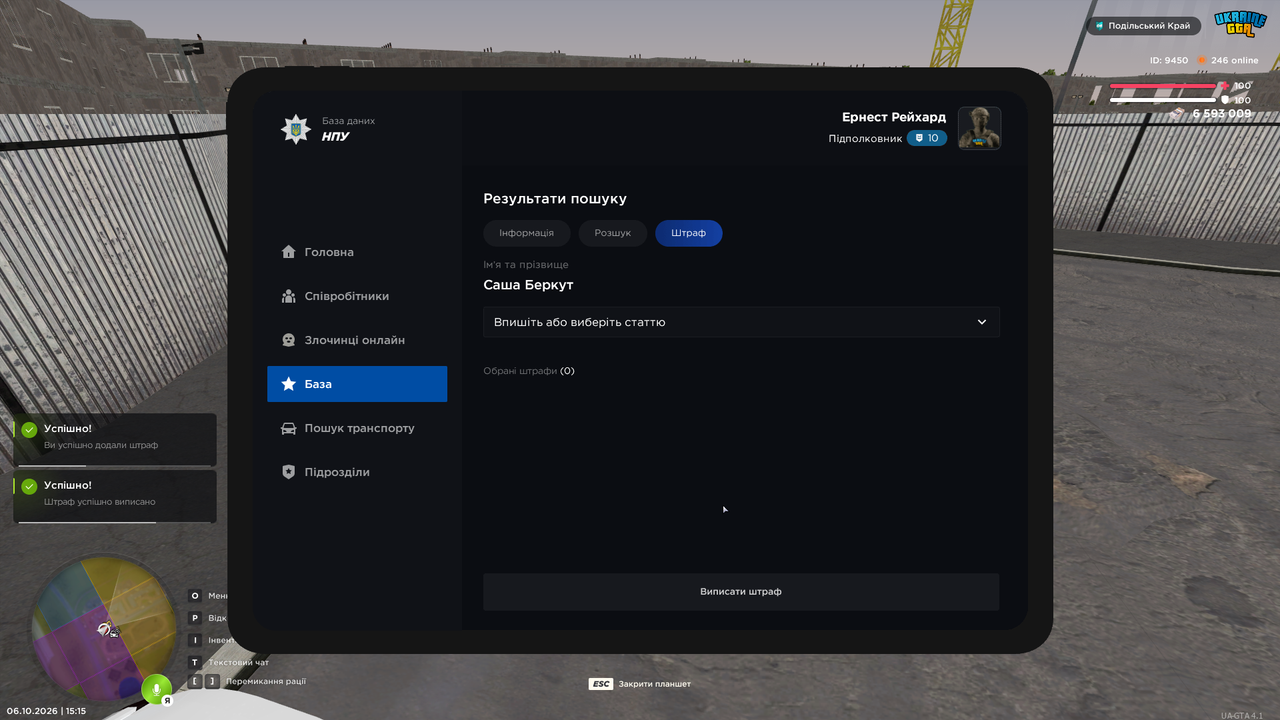
Task: Select the car icon for Пошук транспорту
Action: [x=289, y=428]
